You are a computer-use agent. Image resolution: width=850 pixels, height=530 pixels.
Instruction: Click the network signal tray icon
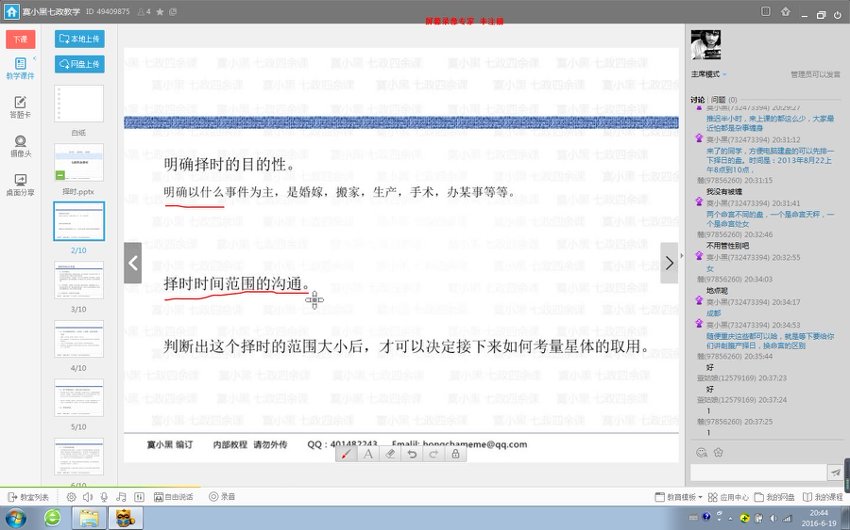pos(788,518)
